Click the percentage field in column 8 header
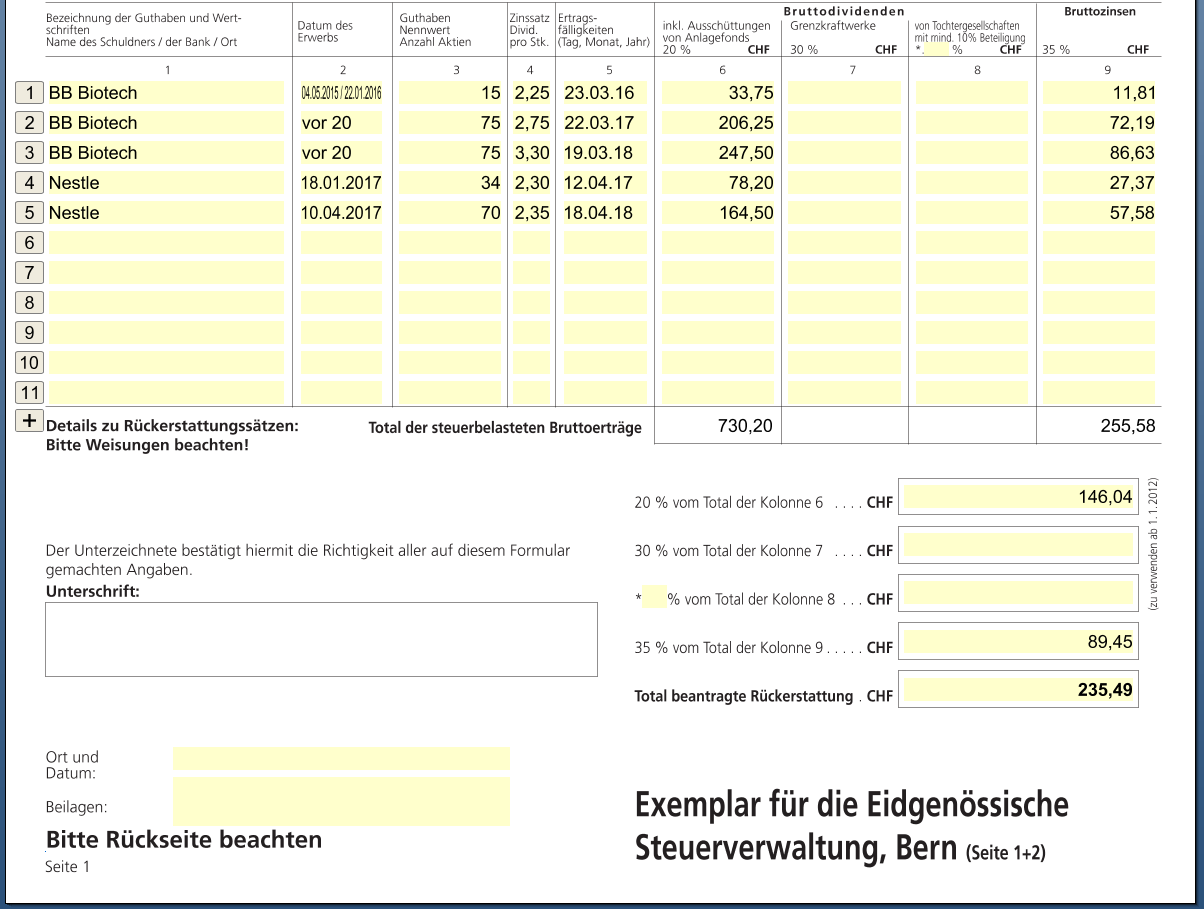This screenshot has width=1204, height=909. (x=937, y=48)
